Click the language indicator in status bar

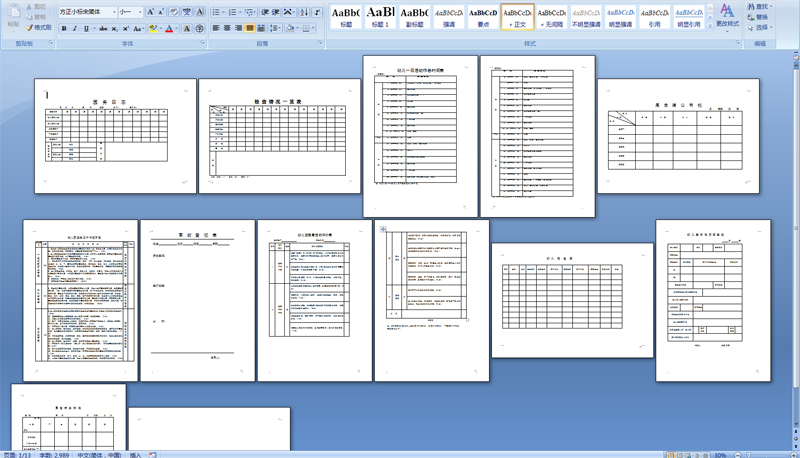tap(99, 454)
